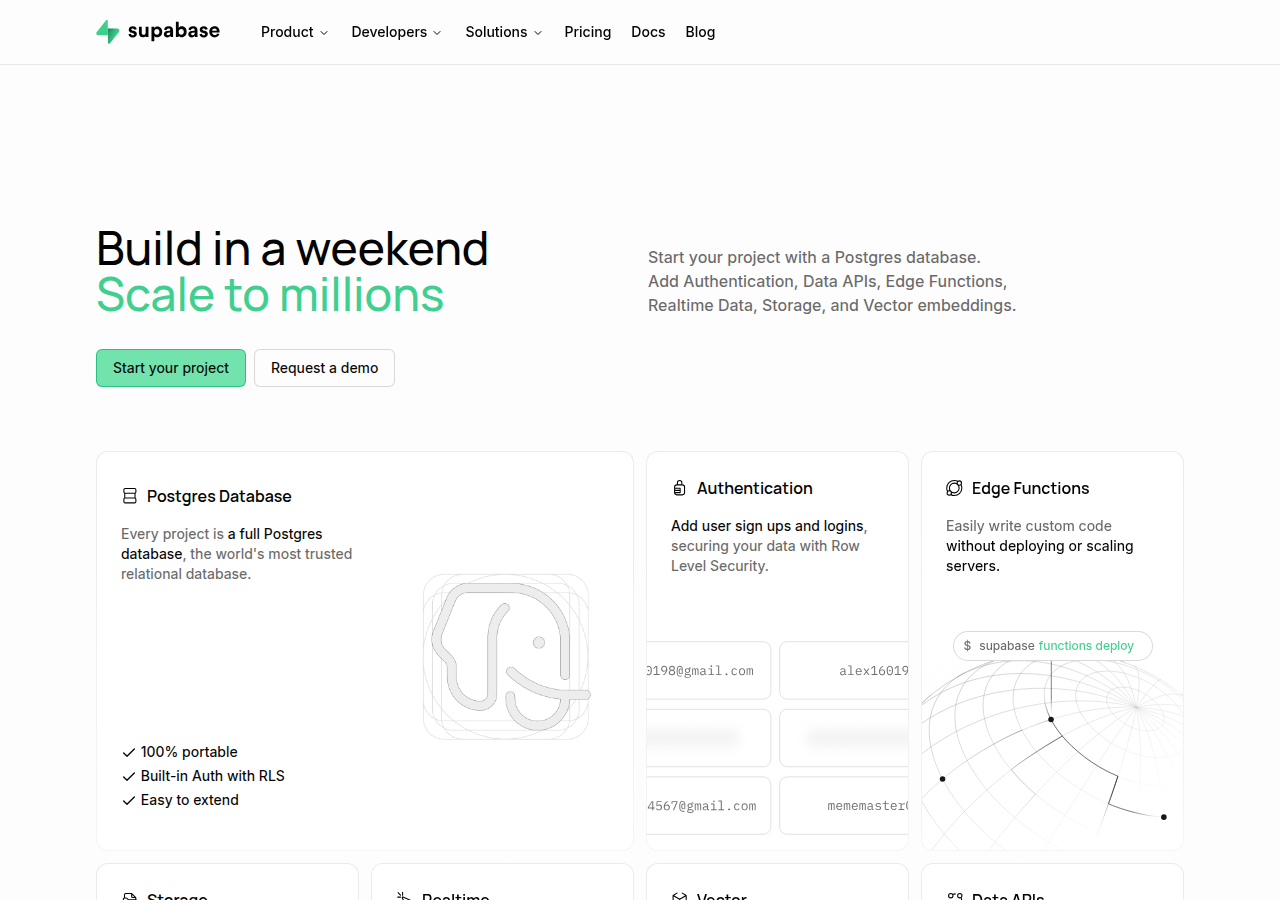The width and height of the screenshot is (1280, 900).
Task: Click the edge functions globe wireframe graphic
Action: point(1052,755)
